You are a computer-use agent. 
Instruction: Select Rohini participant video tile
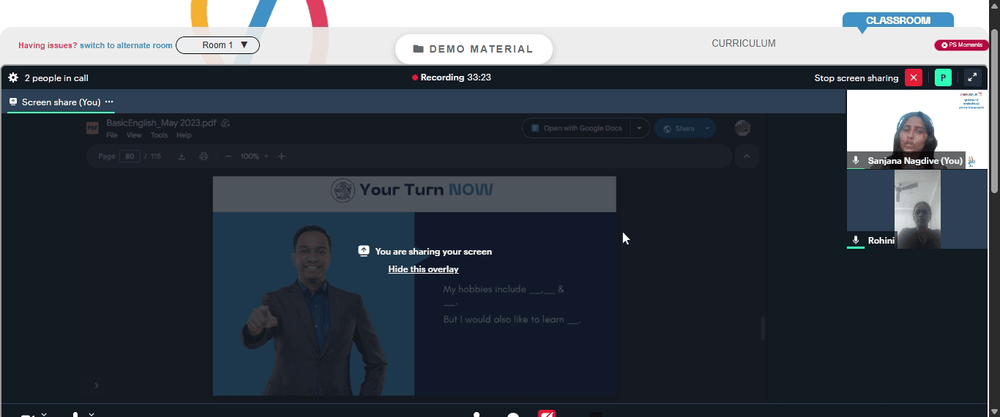coord(916,209)
